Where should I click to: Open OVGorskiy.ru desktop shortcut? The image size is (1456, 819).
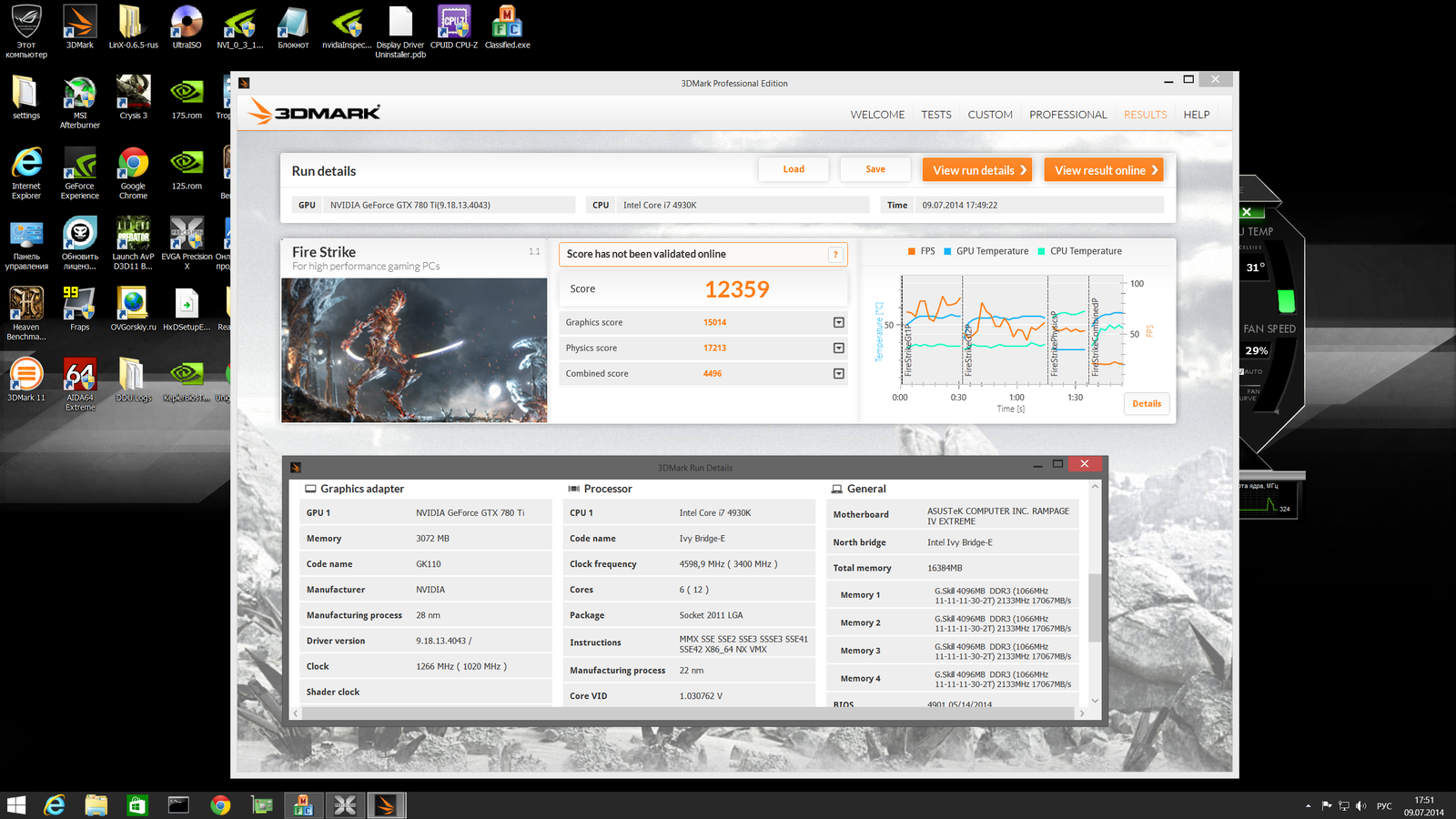[x=133, y=309]
